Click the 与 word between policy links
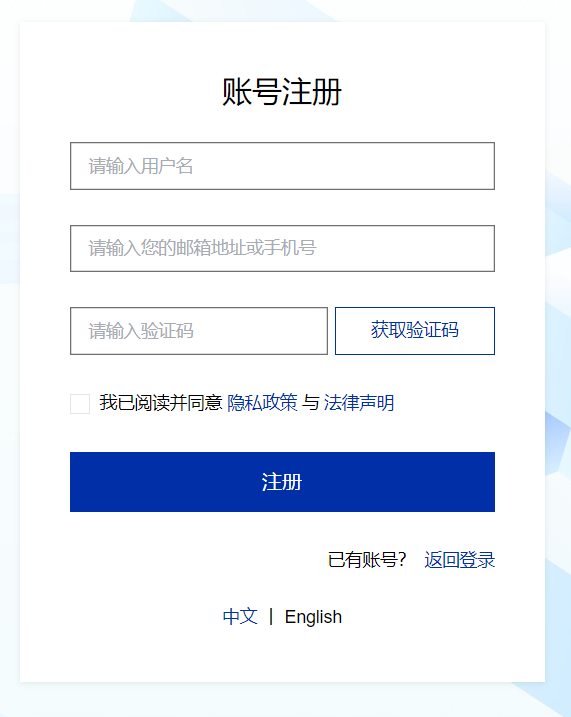The image size is (571, 717). point(311,403)
